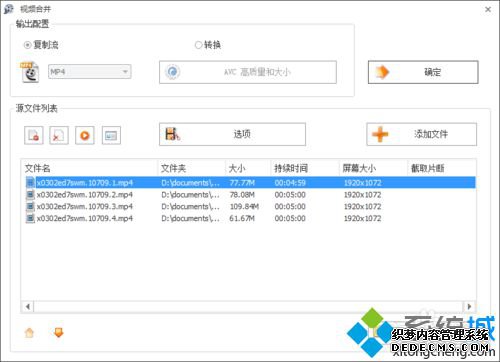Click the MP4 file format icon
This screenshot has height=362, width=500.
click(x=30, y=72)
